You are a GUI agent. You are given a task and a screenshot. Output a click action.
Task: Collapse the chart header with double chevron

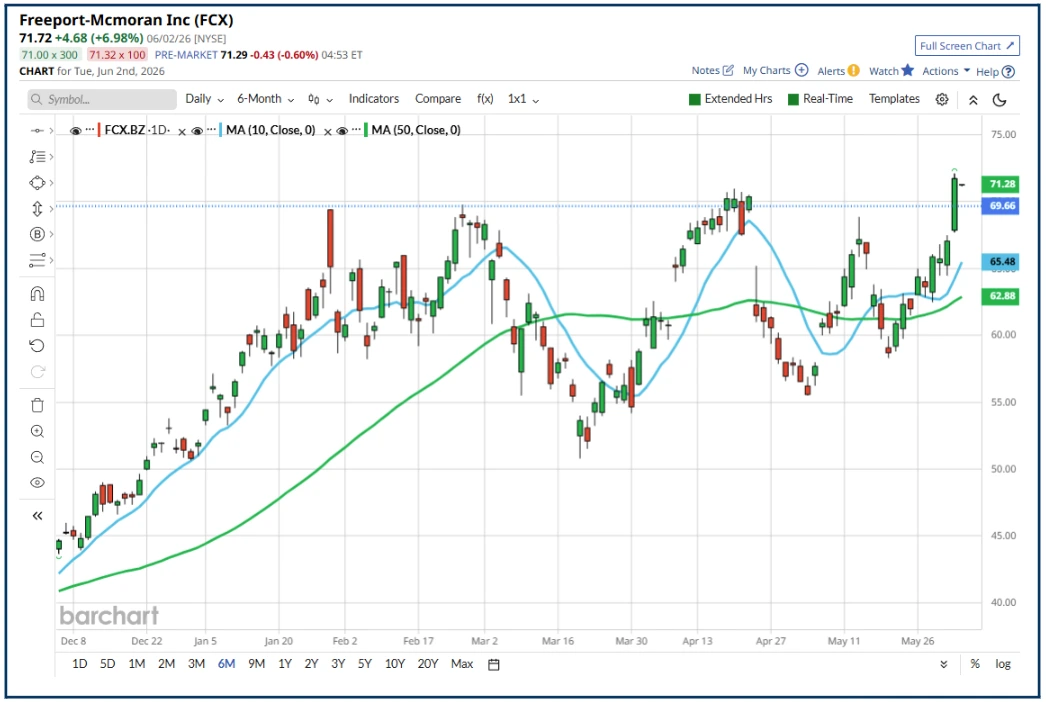click(973, 100)
